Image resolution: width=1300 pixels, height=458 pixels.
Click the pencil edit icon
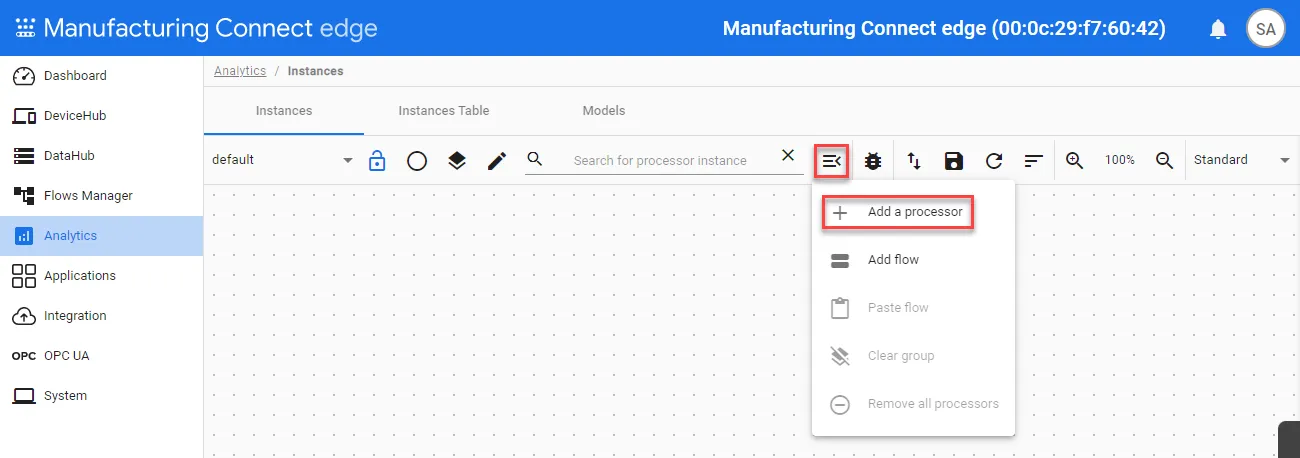497,160
